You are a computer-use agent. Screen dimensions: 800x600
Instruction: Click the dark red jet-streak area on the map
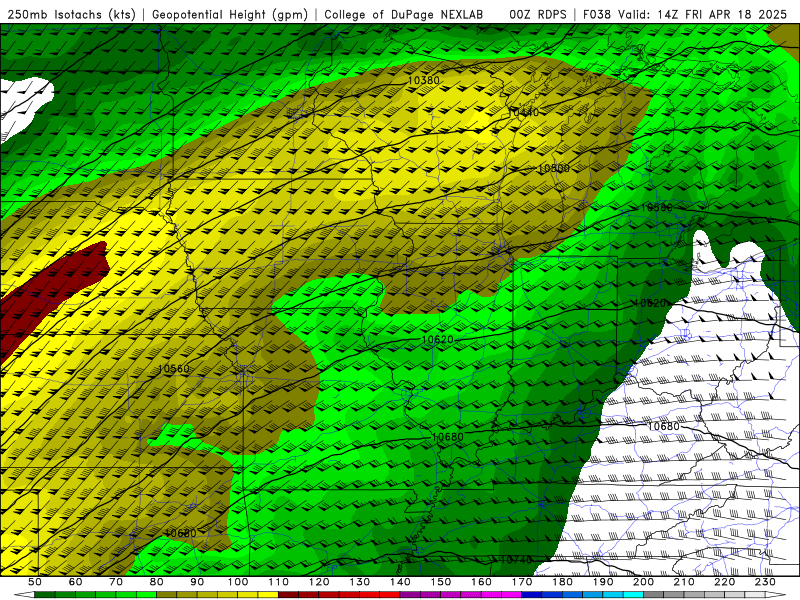(x=46, y=296)
